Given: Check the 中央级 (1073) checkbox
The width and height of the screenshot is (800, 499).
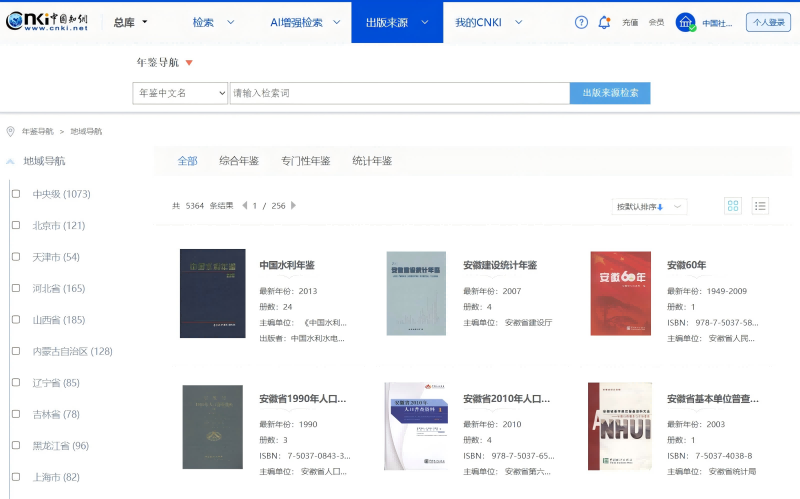Looking at the screenshot, I should [16, 194].
